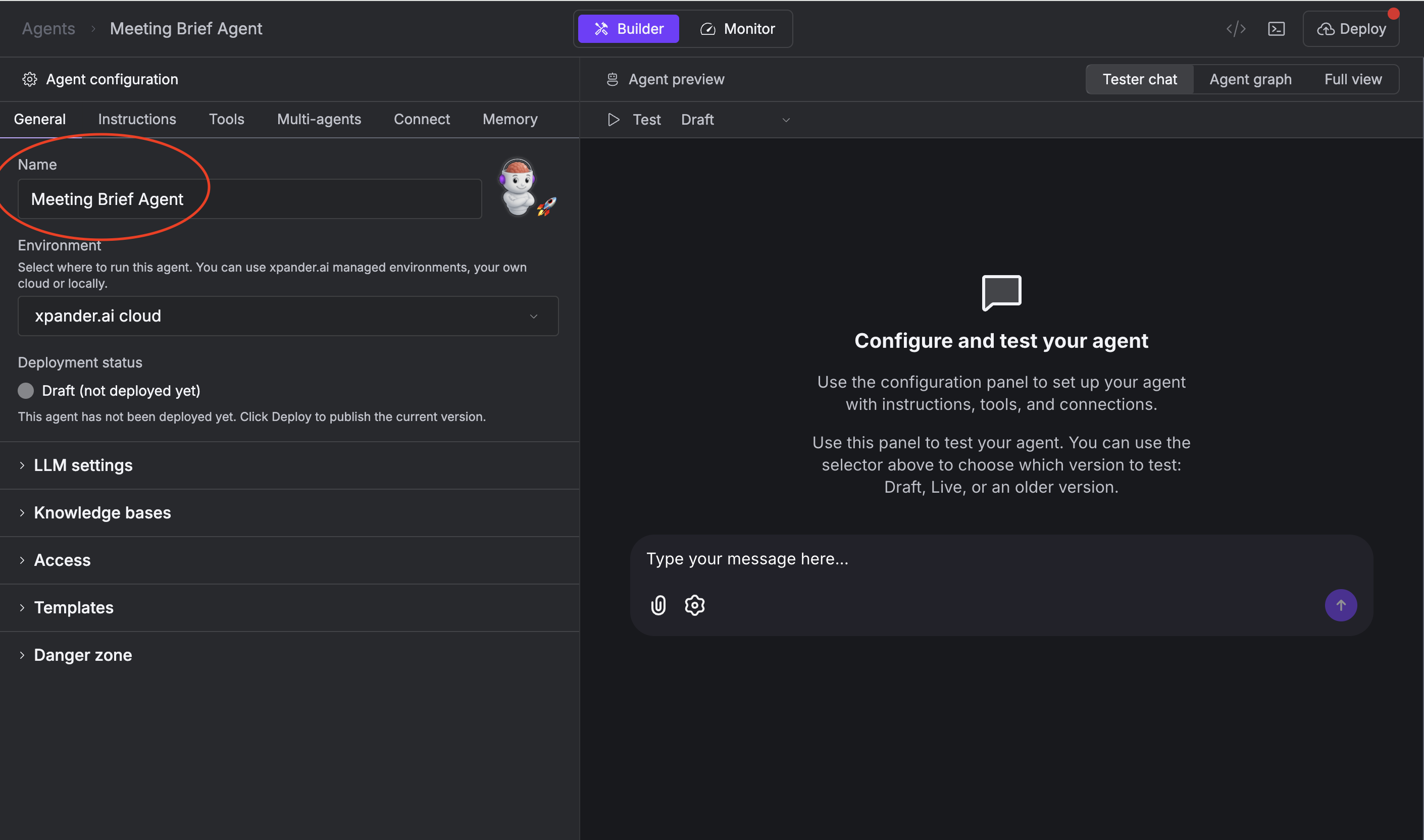Expand the LLM settings section

(x=83, y=465)
